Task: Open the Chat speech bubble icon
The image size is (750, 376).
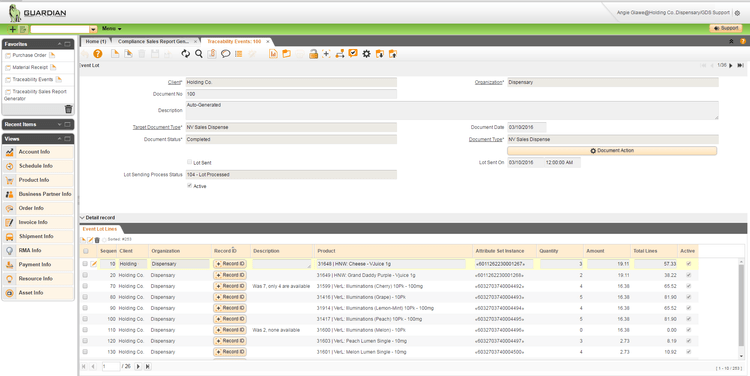Action: tap(225, 54)
